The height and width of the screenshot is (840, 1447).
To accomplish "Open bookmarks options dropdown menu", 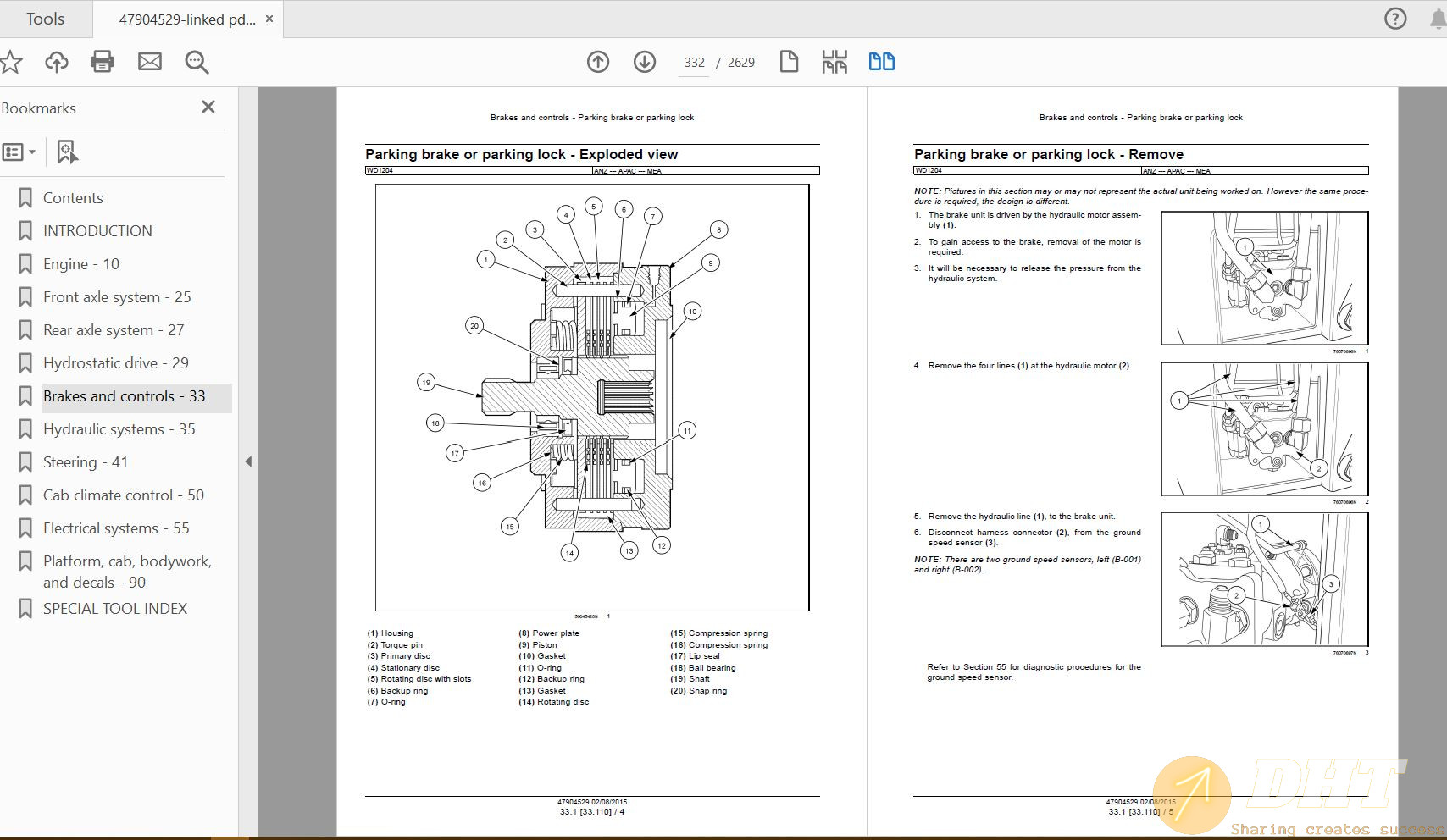I will pos(19,152).
